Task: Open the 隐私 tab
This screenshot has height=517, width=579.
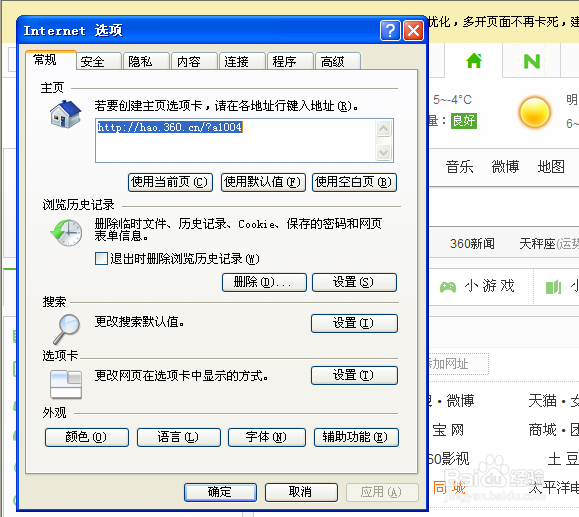Action: pyautogui.click(x=147, y=61)
